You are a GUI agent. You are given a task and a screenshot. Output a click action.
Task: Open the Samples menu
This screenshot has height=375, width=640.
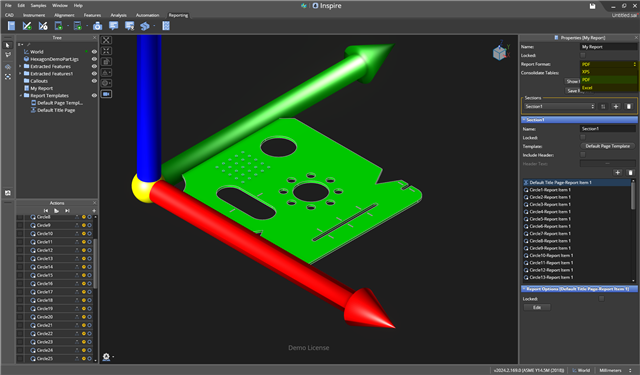click(x=38, y=5)
